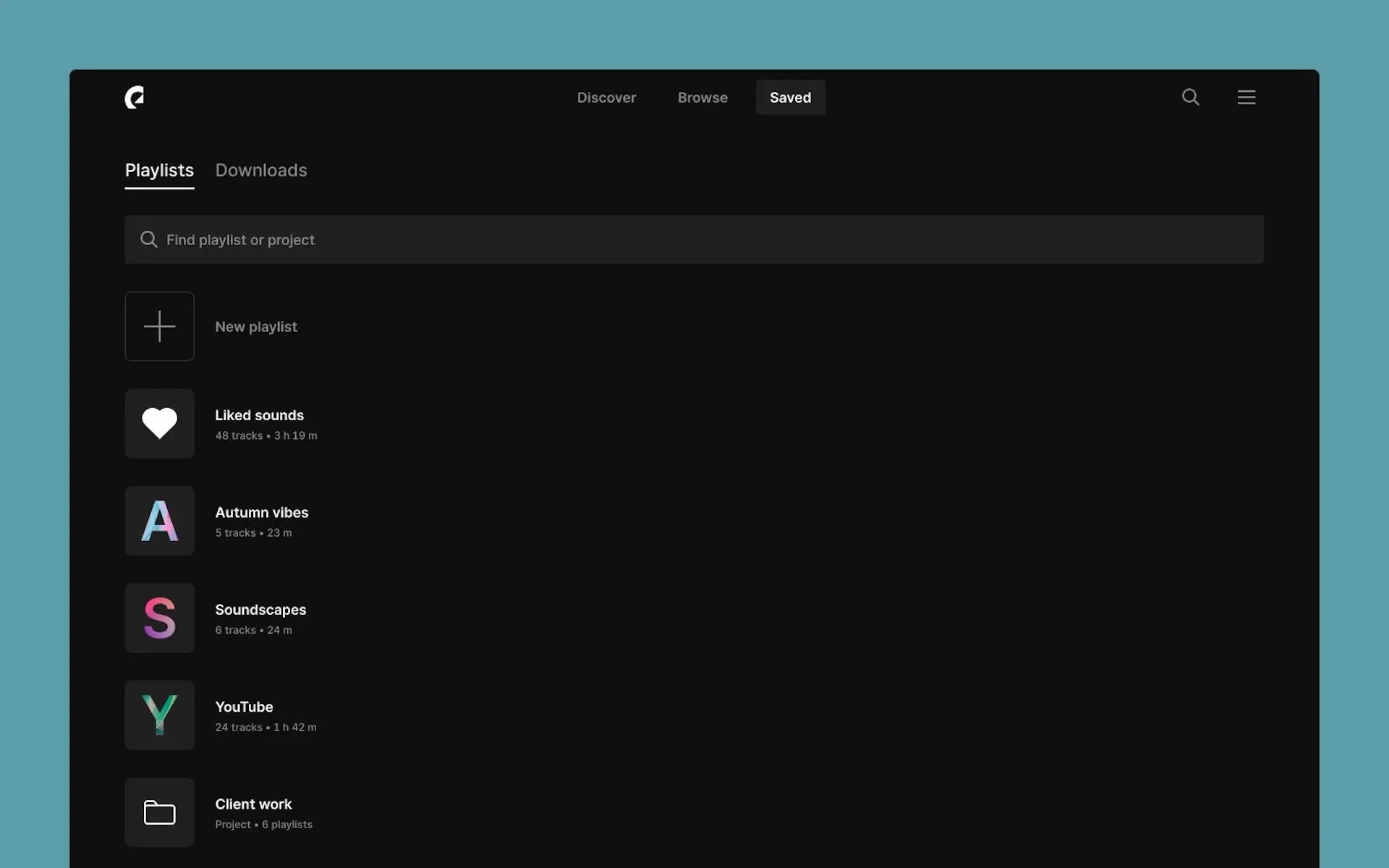Click the plus icon for new playlist
Screen dimensions: 1389x868
pos(159,326)
